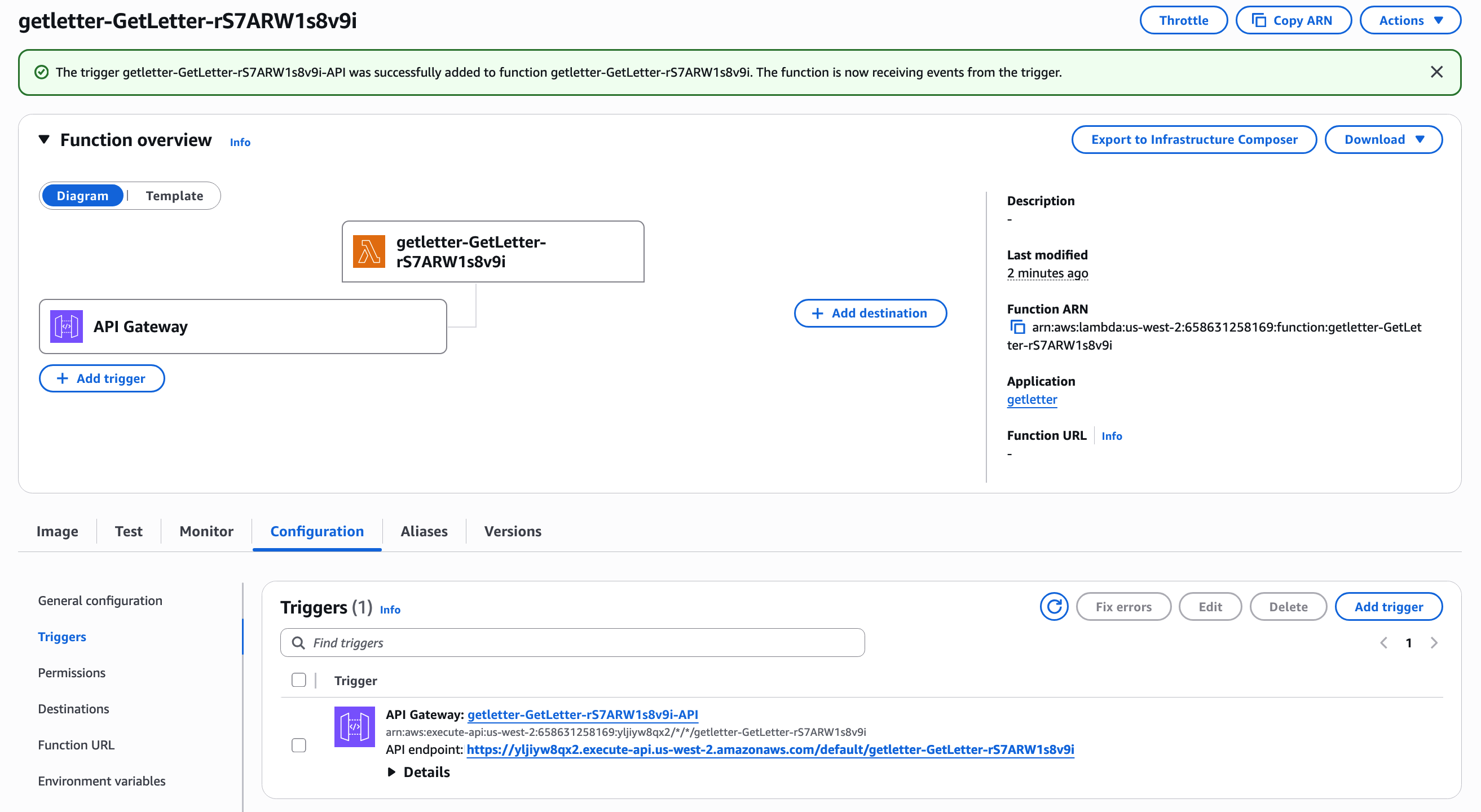Go to the previous triggers page

tap(1383, 642)
